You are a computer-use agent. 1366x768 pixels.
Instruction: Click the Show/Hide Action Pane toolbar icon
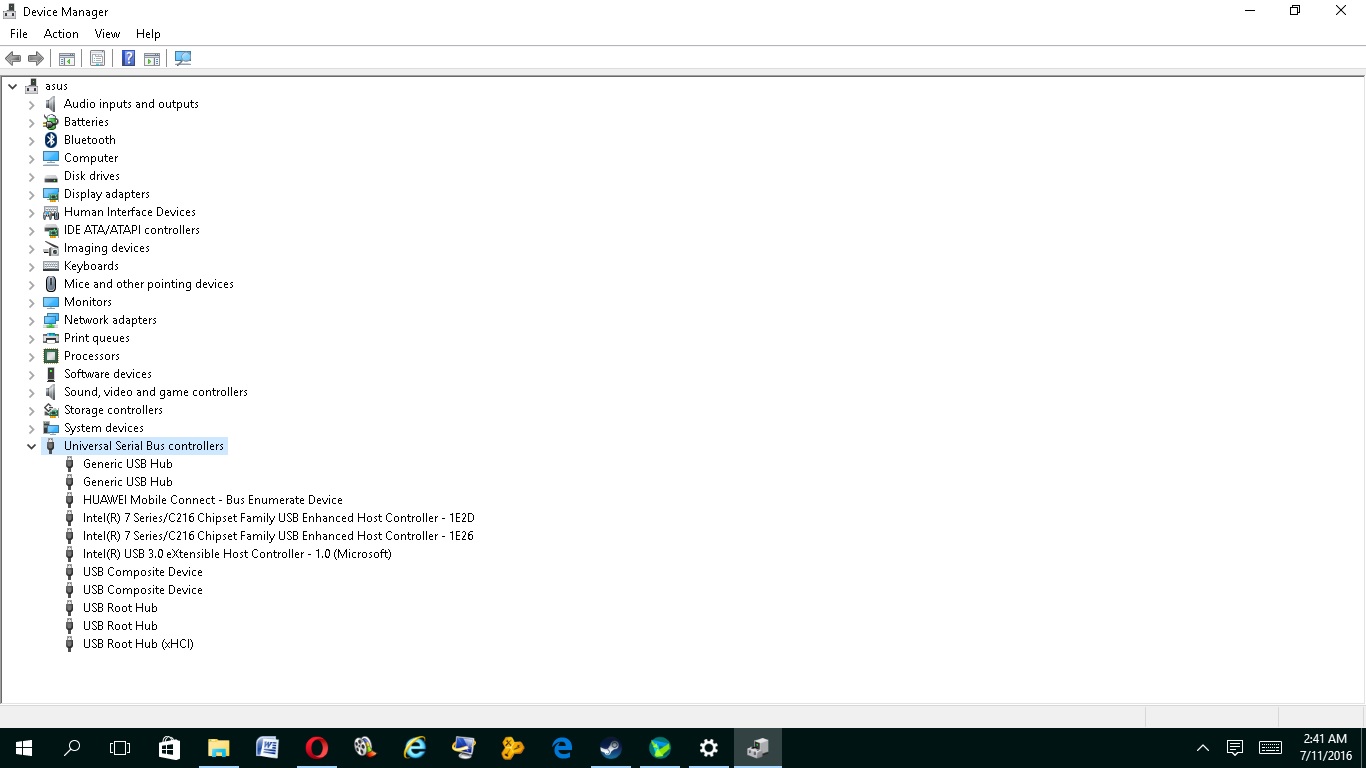(x=152, y=59)
